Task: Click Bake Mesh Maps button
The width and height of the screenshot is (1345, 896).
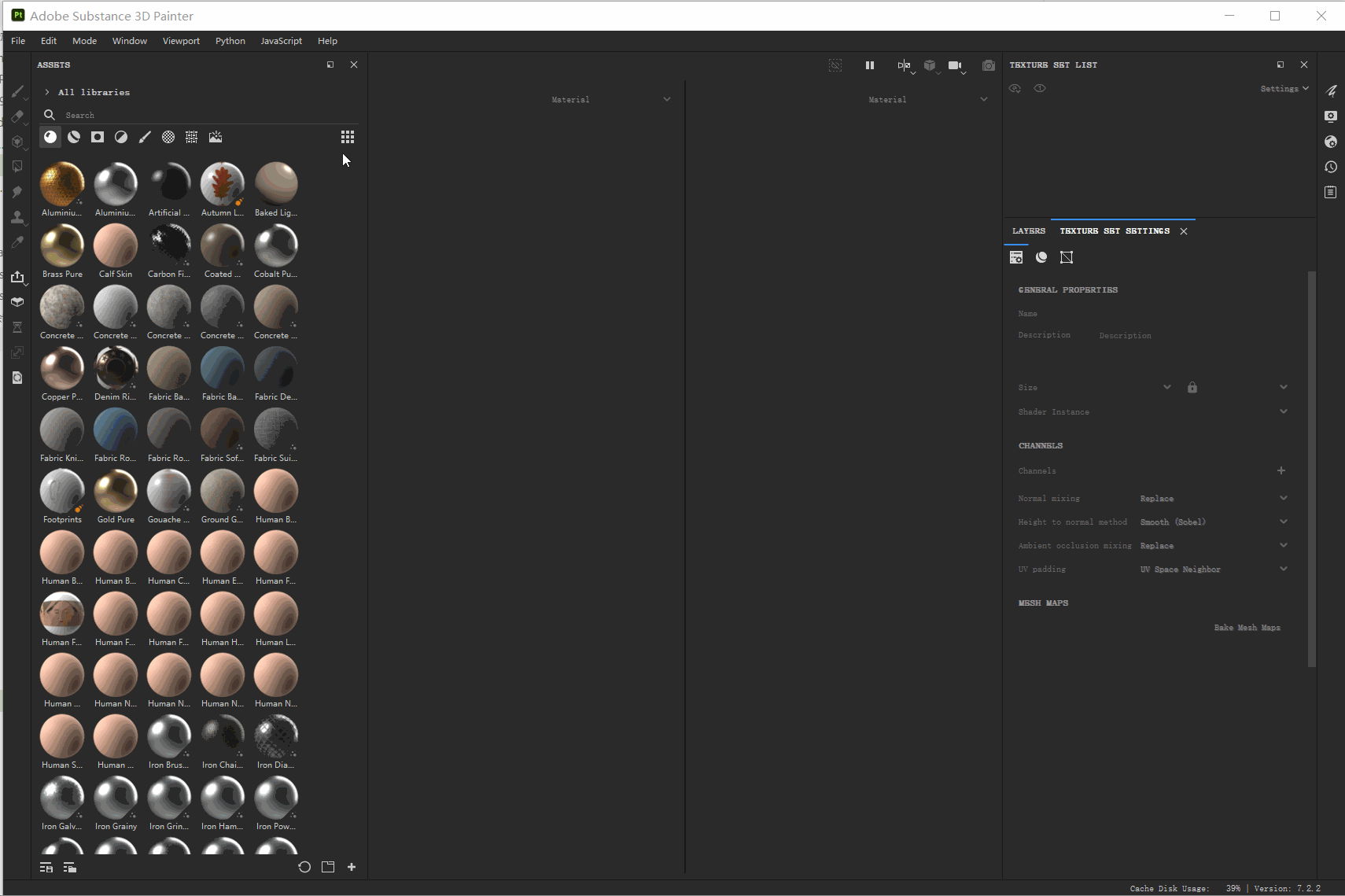Action: click(1247, 627)
